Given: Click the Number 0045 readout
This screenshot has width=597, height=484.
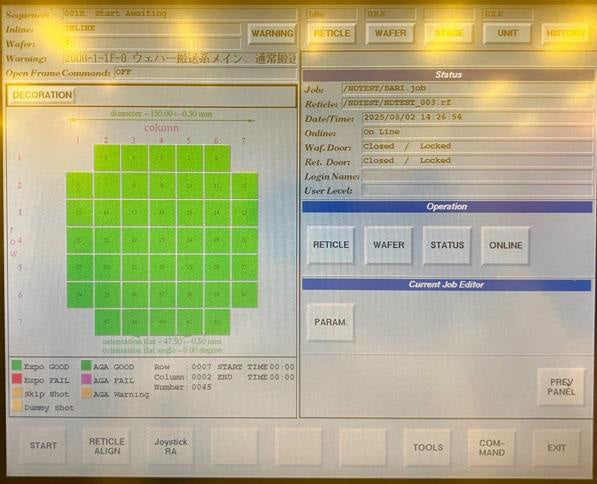Looking at the screenshot, I should pyautogui.click(x=183, y=387).
